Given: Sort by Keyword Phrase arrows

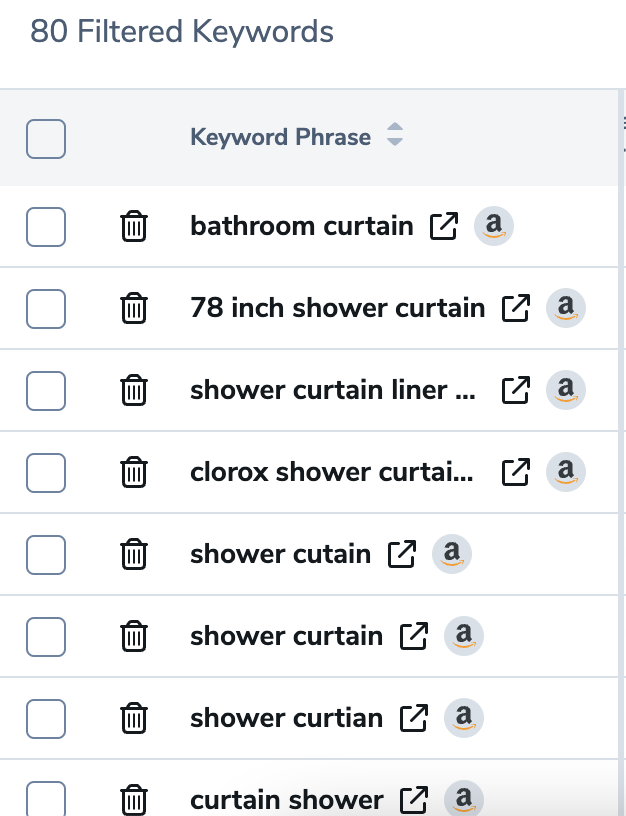Looking at the screenshot, I should point(395,136).
